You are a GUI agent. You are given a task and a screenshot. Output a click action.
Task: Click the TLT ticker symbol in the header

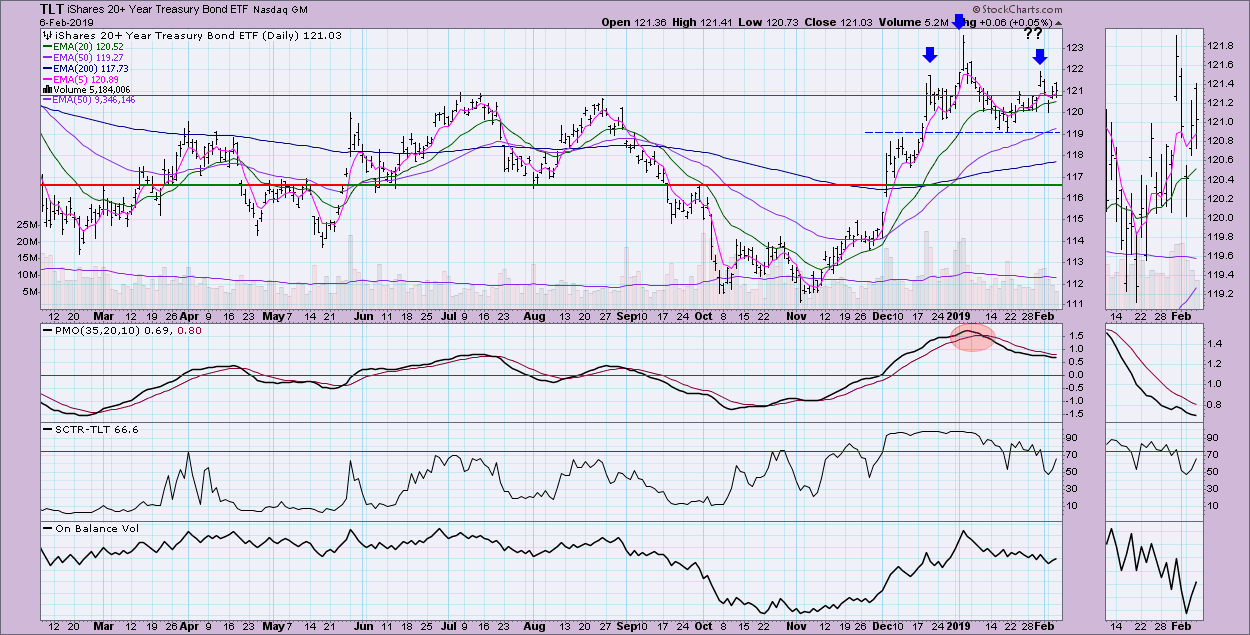click(53, 9)
